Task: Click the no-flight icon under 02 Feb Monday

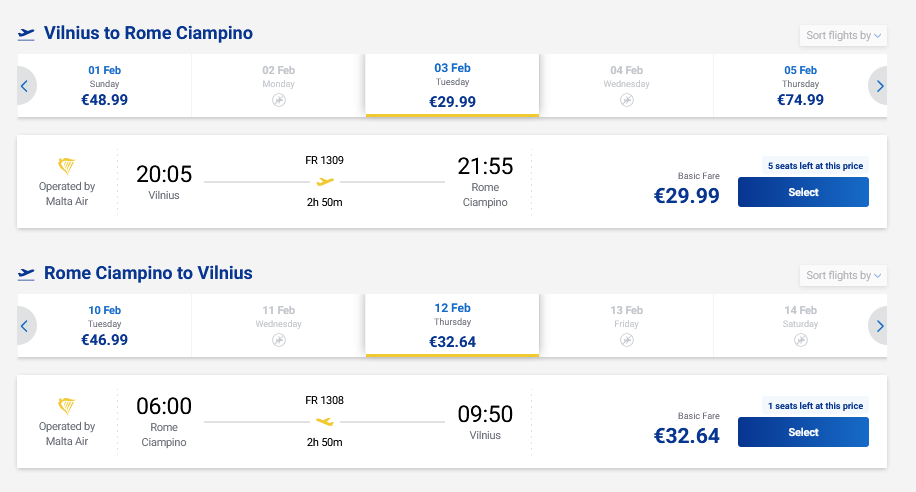Action: point(279,100)
